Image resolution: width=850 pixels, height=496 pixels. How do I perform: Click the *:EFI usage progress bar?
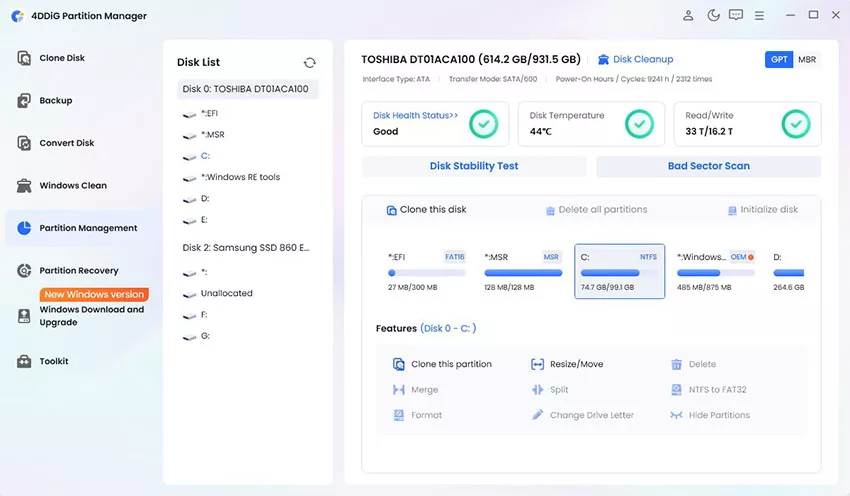click(x=426, y=273)
